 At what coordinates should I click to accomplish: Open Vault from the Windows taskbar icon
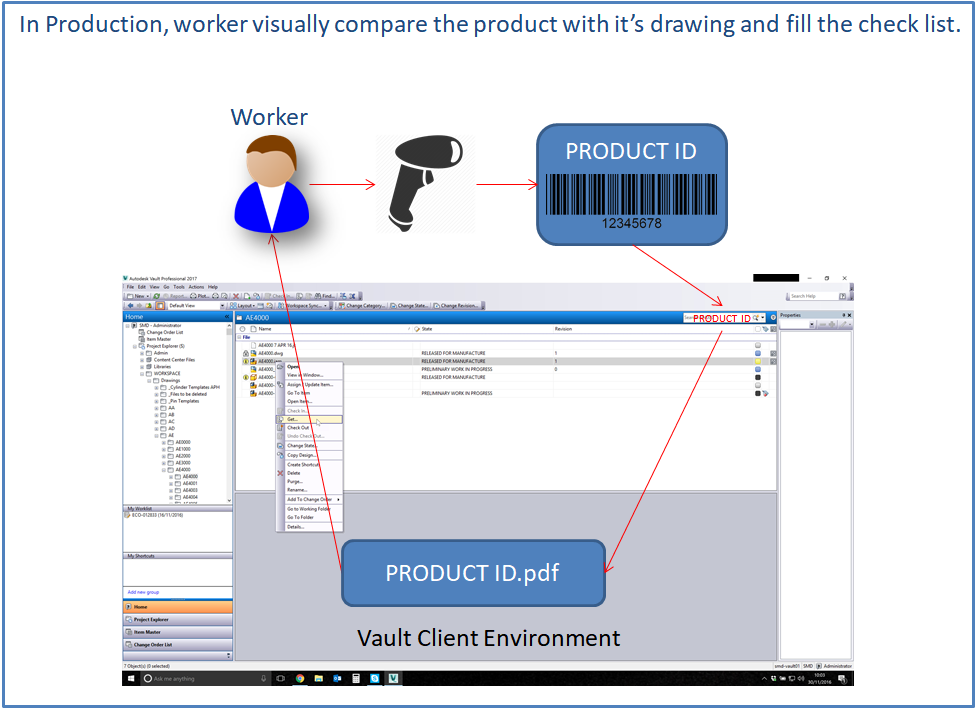coord(394,678)
